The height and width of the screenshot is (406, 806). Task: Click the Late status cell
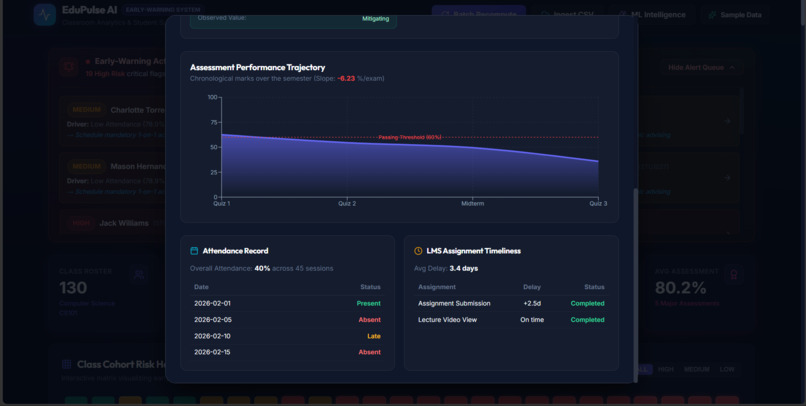point(374,336)
